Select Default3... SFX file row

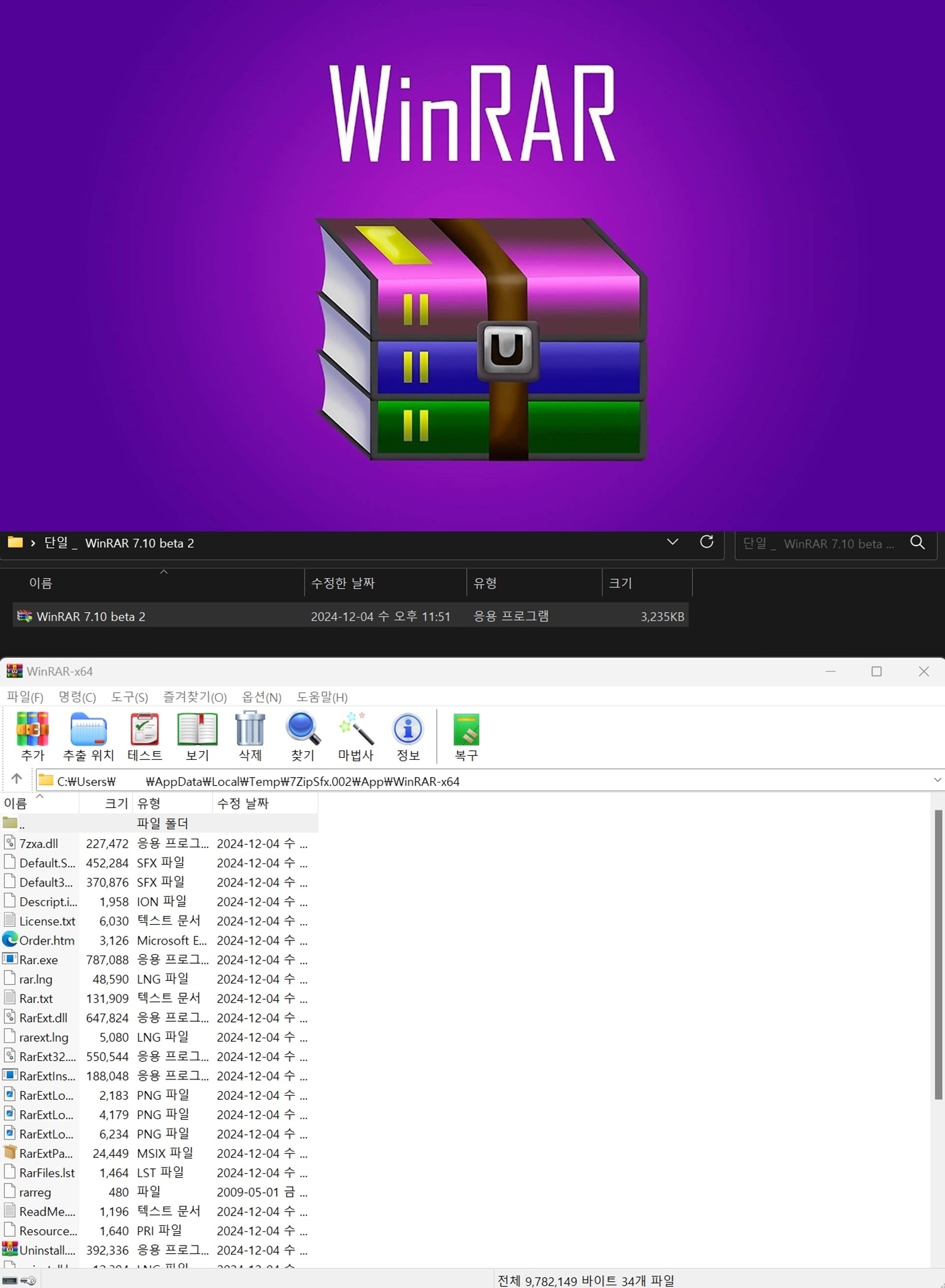click(159, 882)
